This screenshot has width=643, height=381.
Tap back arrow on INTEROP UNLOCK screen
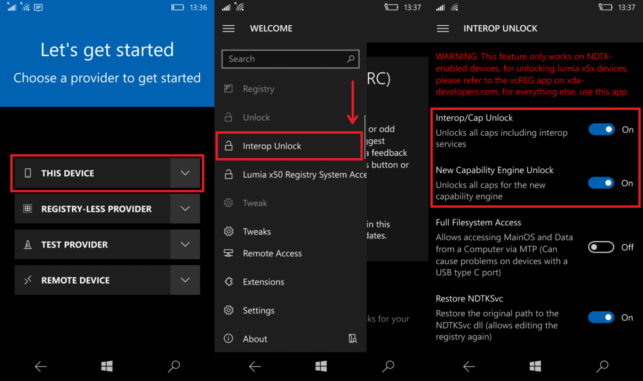click(x=469, y=366)
